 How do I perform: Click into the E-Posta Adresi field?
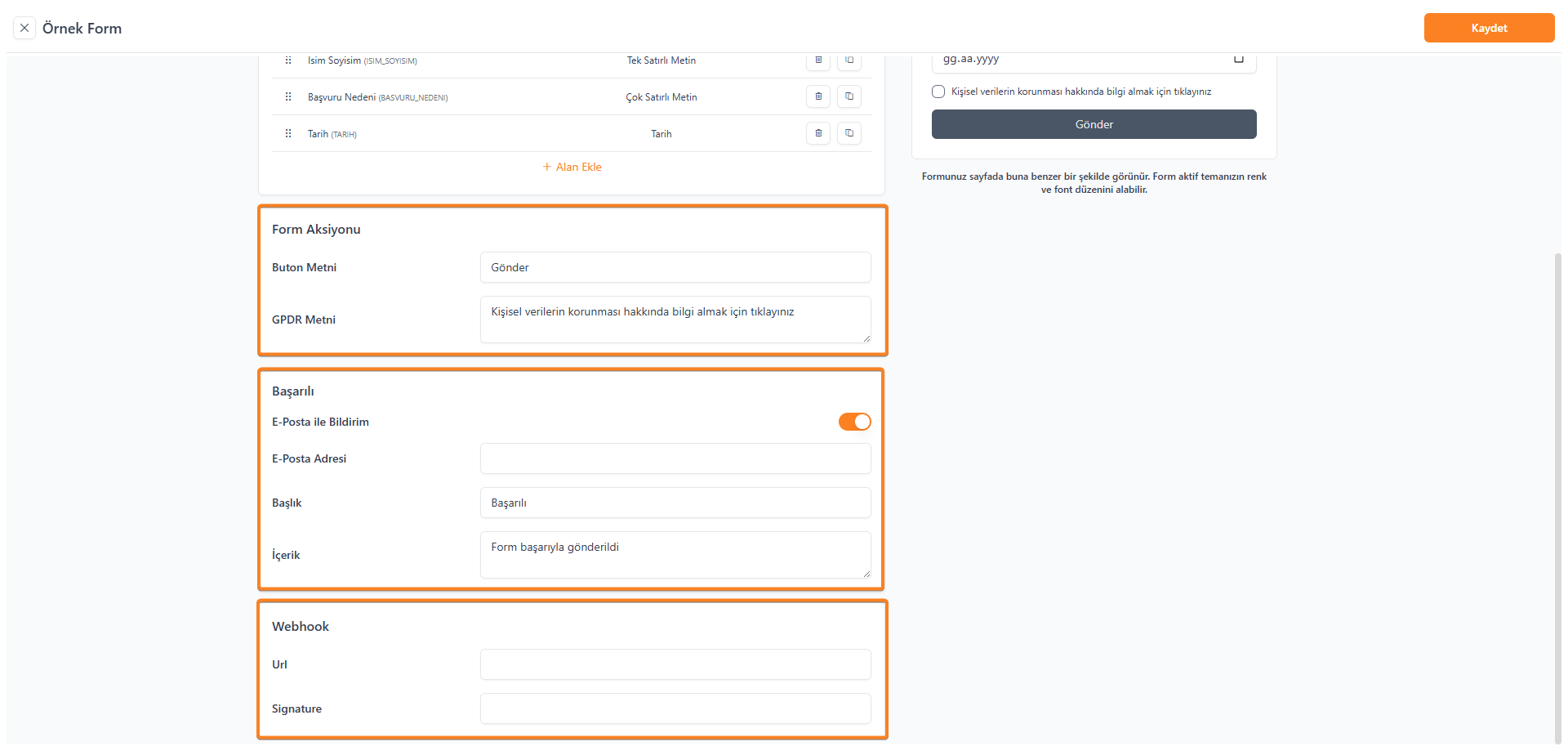pos(675,458)
